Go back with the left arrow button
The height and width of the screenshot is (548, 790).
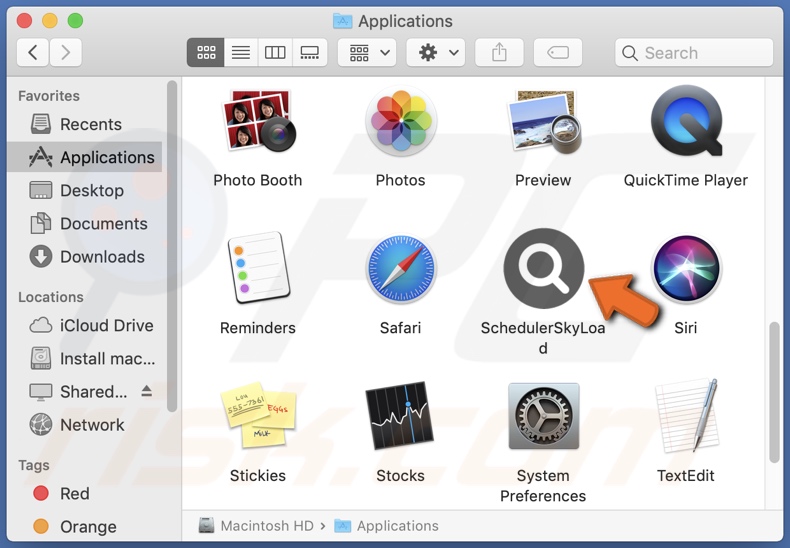point(33,52)
